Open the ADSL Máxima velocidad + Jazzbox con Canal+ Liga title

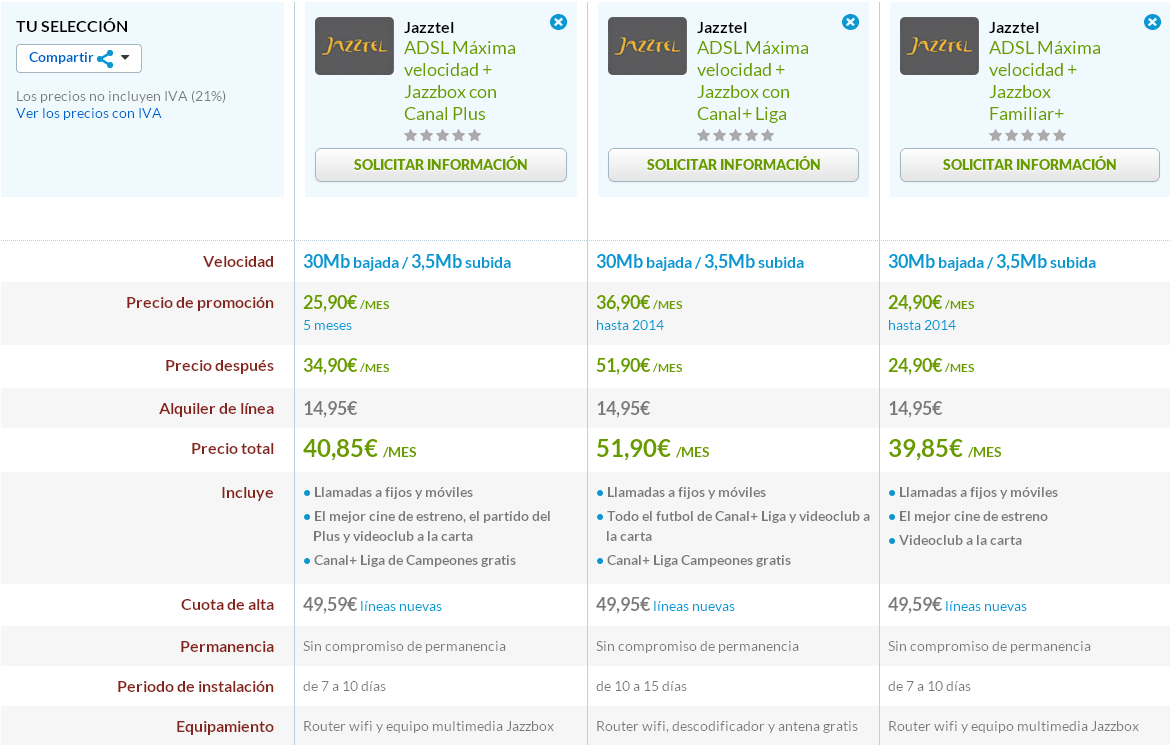(753, 81)
